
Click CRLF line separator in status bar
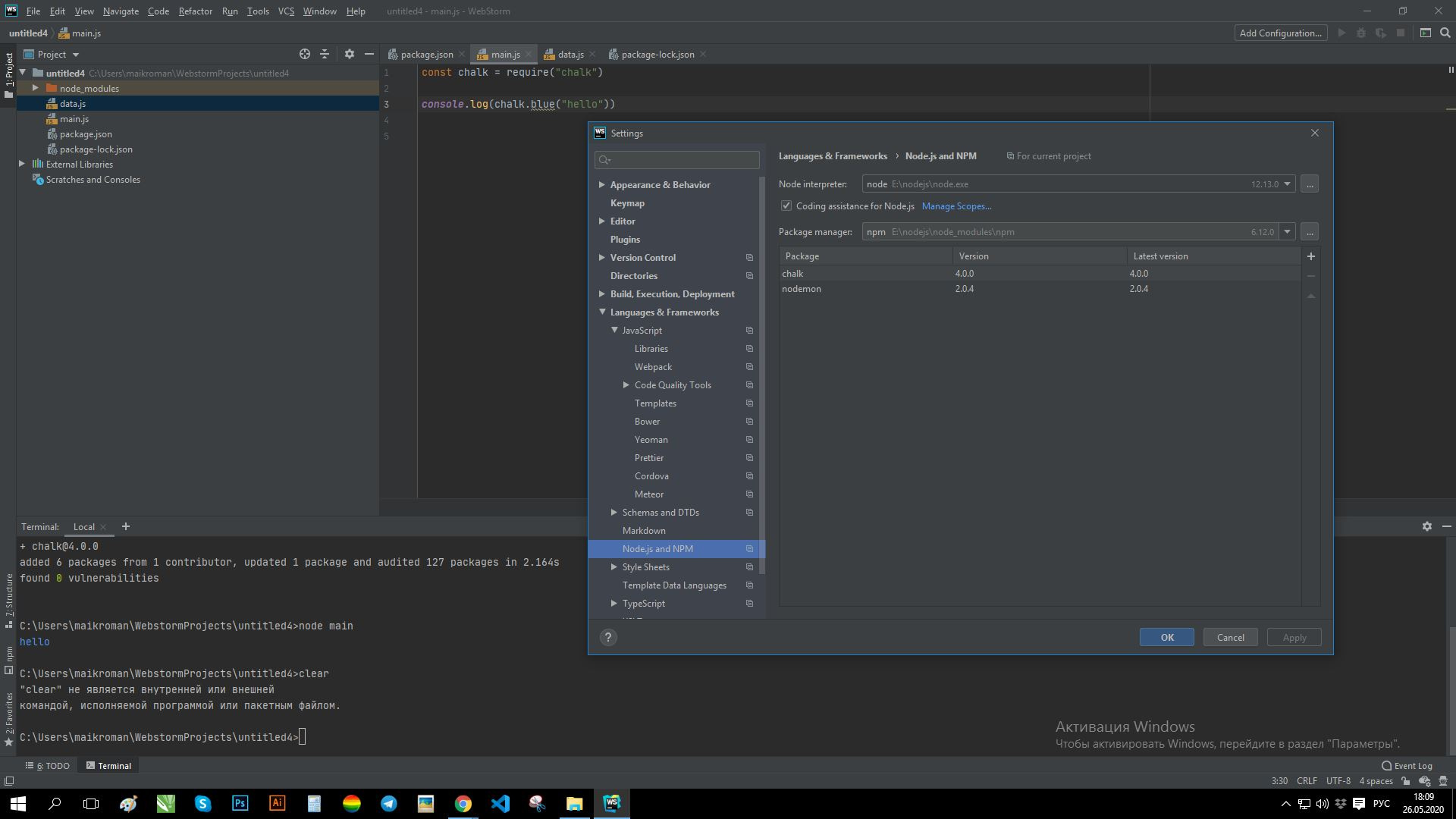click(1307, 781)
